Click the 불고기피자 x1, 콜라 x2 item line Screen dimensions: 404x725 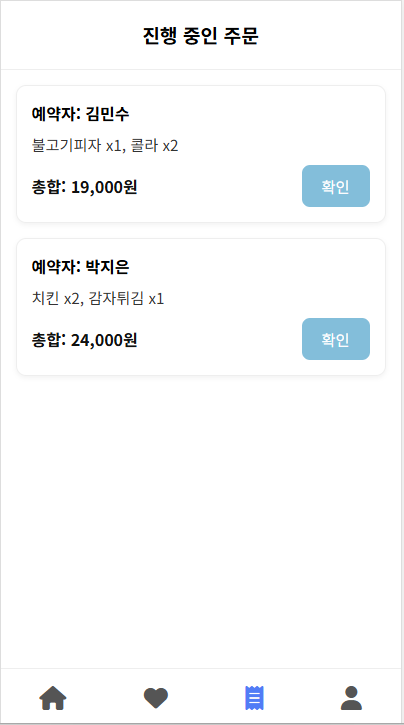[x=105, y=146]
